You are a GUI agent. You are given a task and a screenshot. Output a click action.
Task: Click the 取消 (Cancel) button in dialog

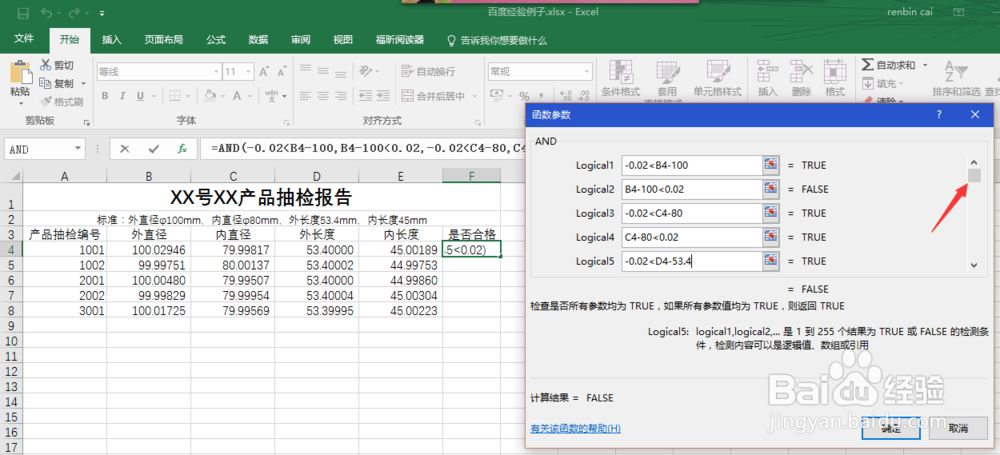click(958, 428)
